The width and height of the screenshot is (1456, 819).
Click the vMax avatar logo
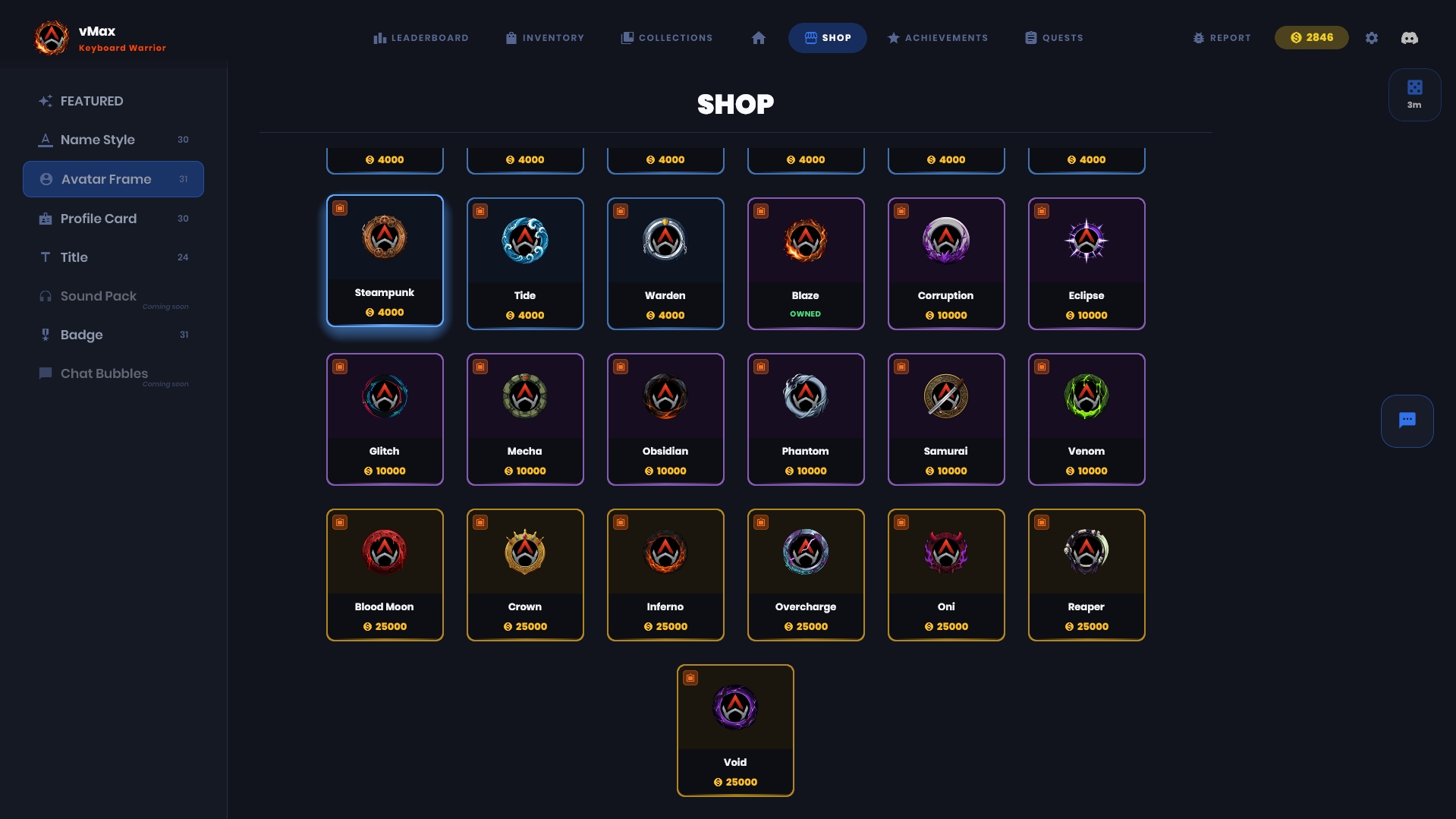pos(52,38)
